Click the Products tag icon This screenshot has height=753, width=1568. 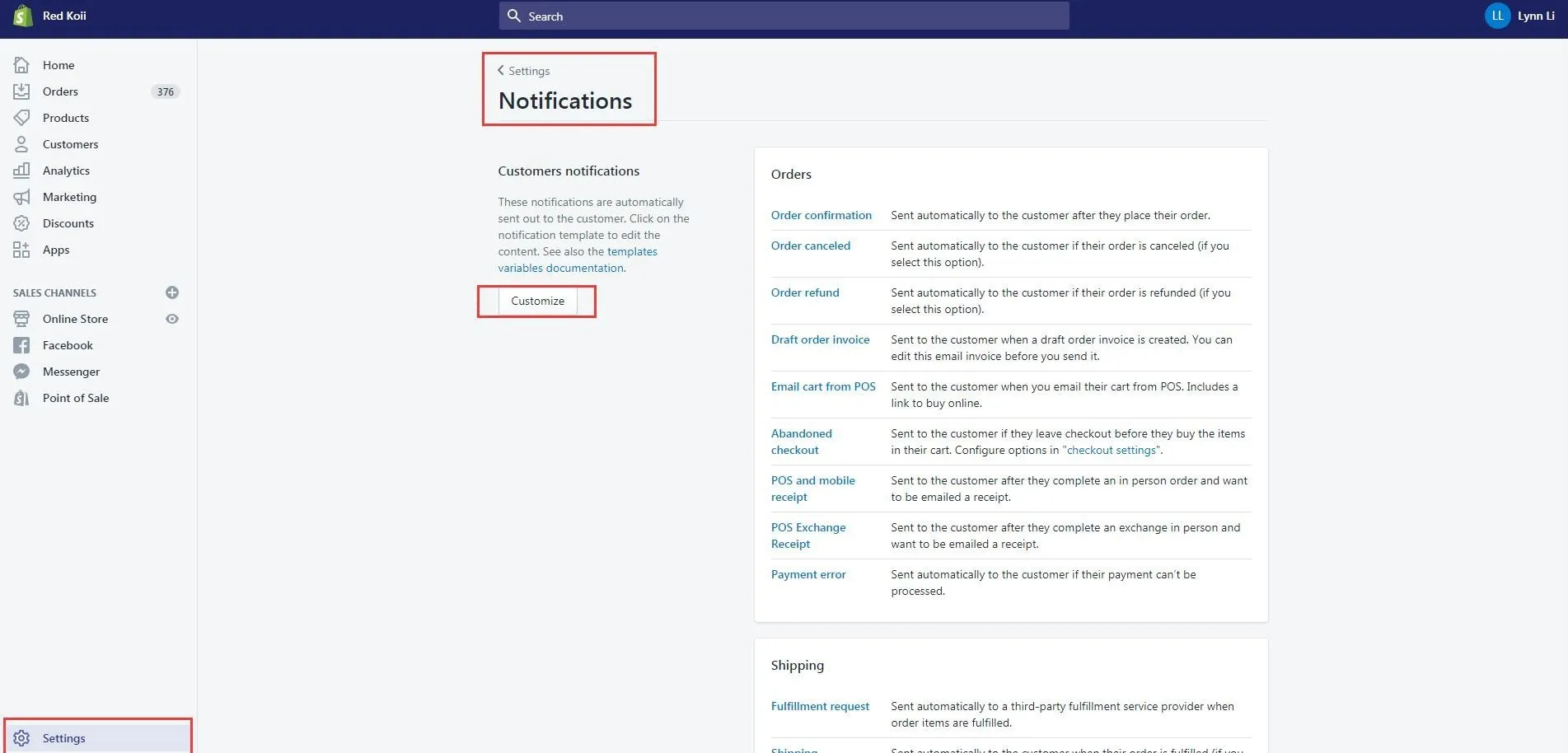pyautogui.click(x=21, y=118)
